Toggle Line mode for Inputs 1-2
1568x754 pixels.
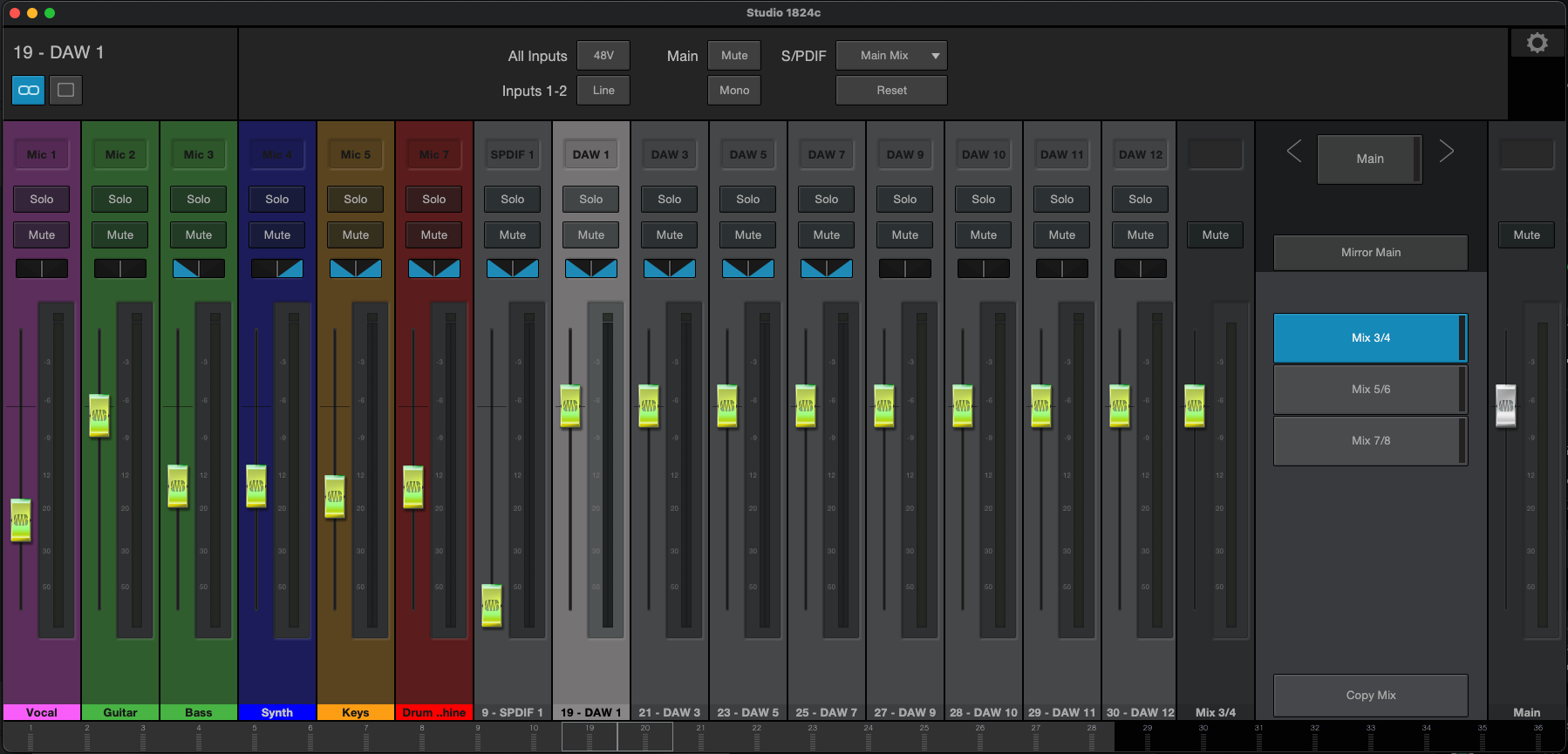point(603,90)
